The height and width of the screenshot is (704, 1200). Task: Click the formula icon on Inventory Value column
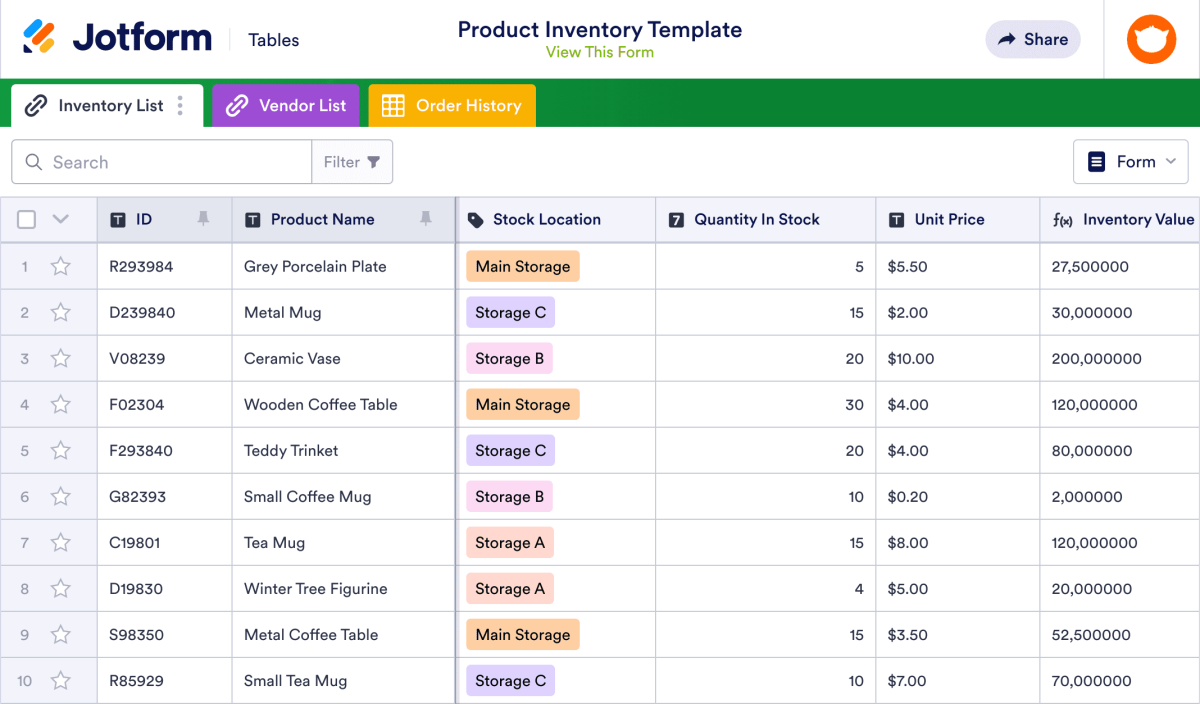coord(1063,219)
